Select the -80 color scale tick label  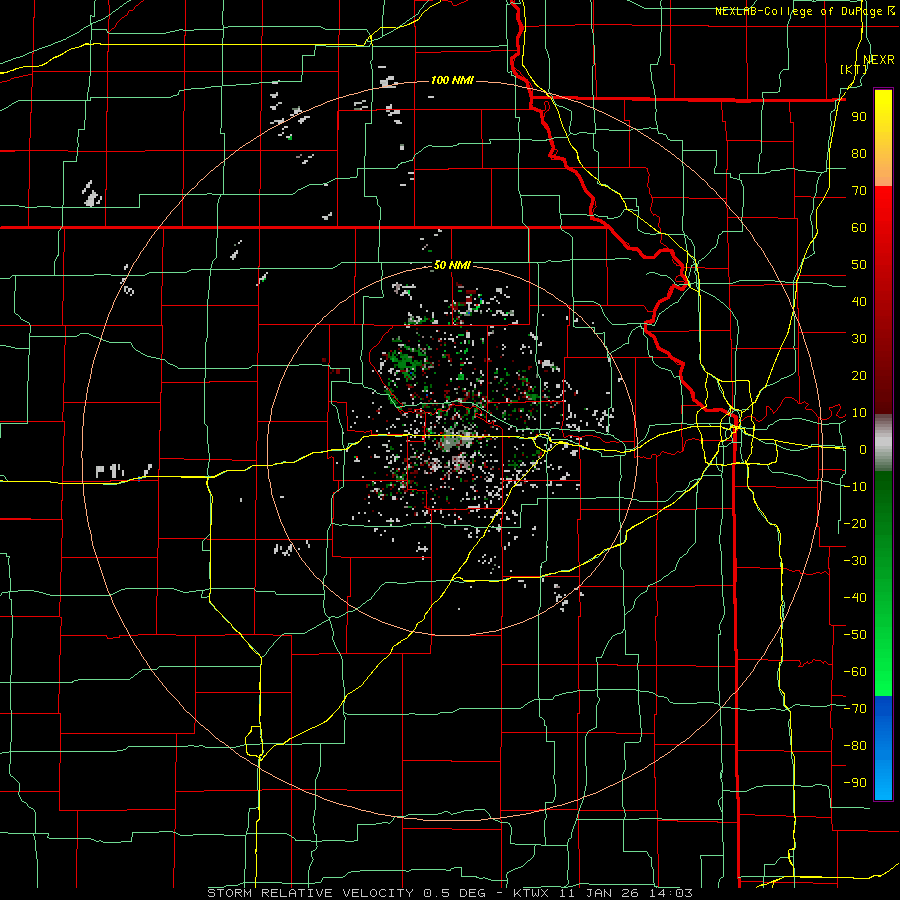click(x=855, y=746)
